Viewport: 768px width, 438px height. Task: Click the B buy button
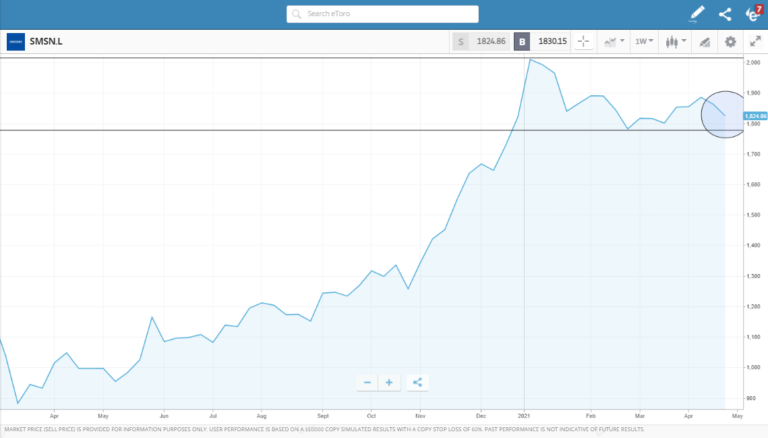(521, 42)
